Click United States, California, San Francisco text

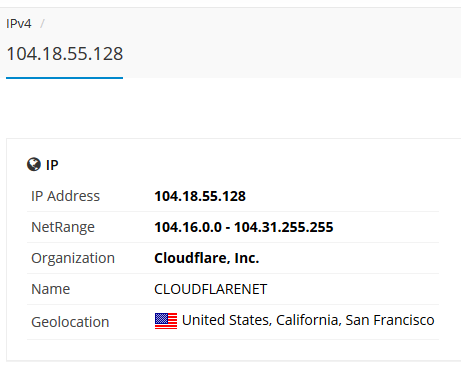click(308, 320)
